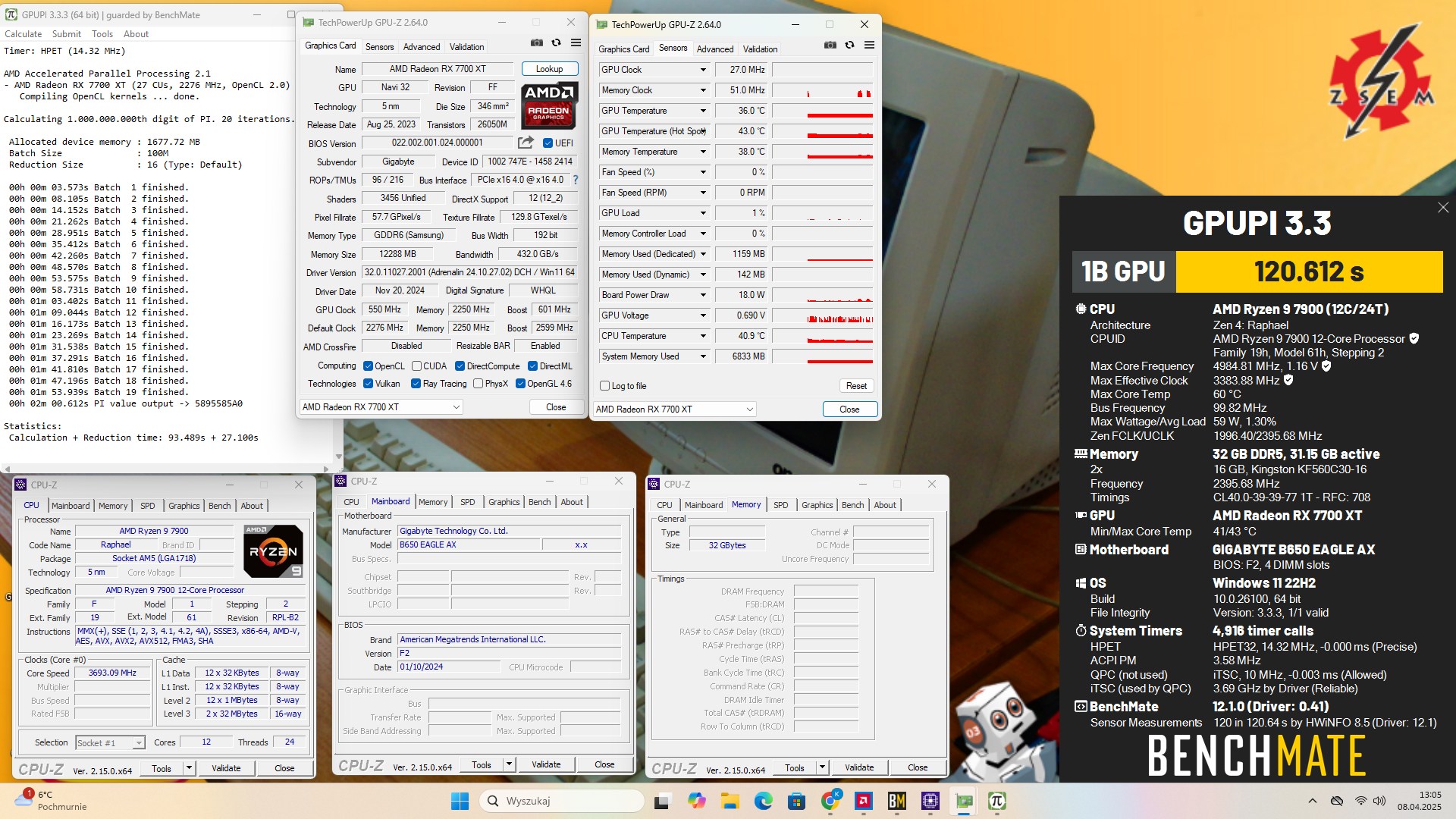Open Wi-Fi network status in tray

coord(1360,801)
